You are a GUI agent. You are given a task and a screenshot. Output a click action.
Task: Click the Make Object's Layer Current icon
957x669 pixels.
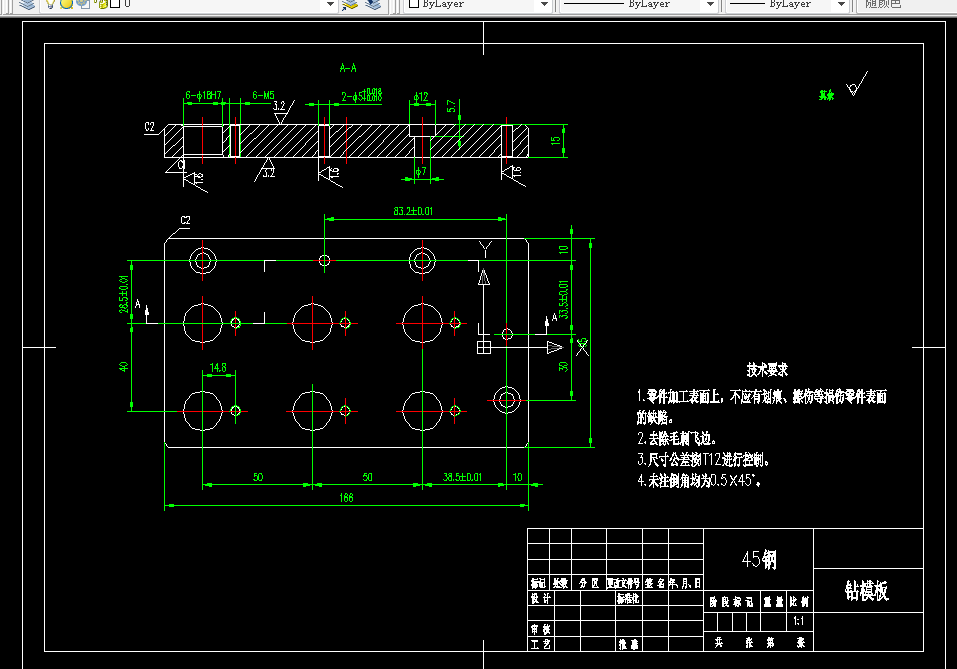pos(350,4)
